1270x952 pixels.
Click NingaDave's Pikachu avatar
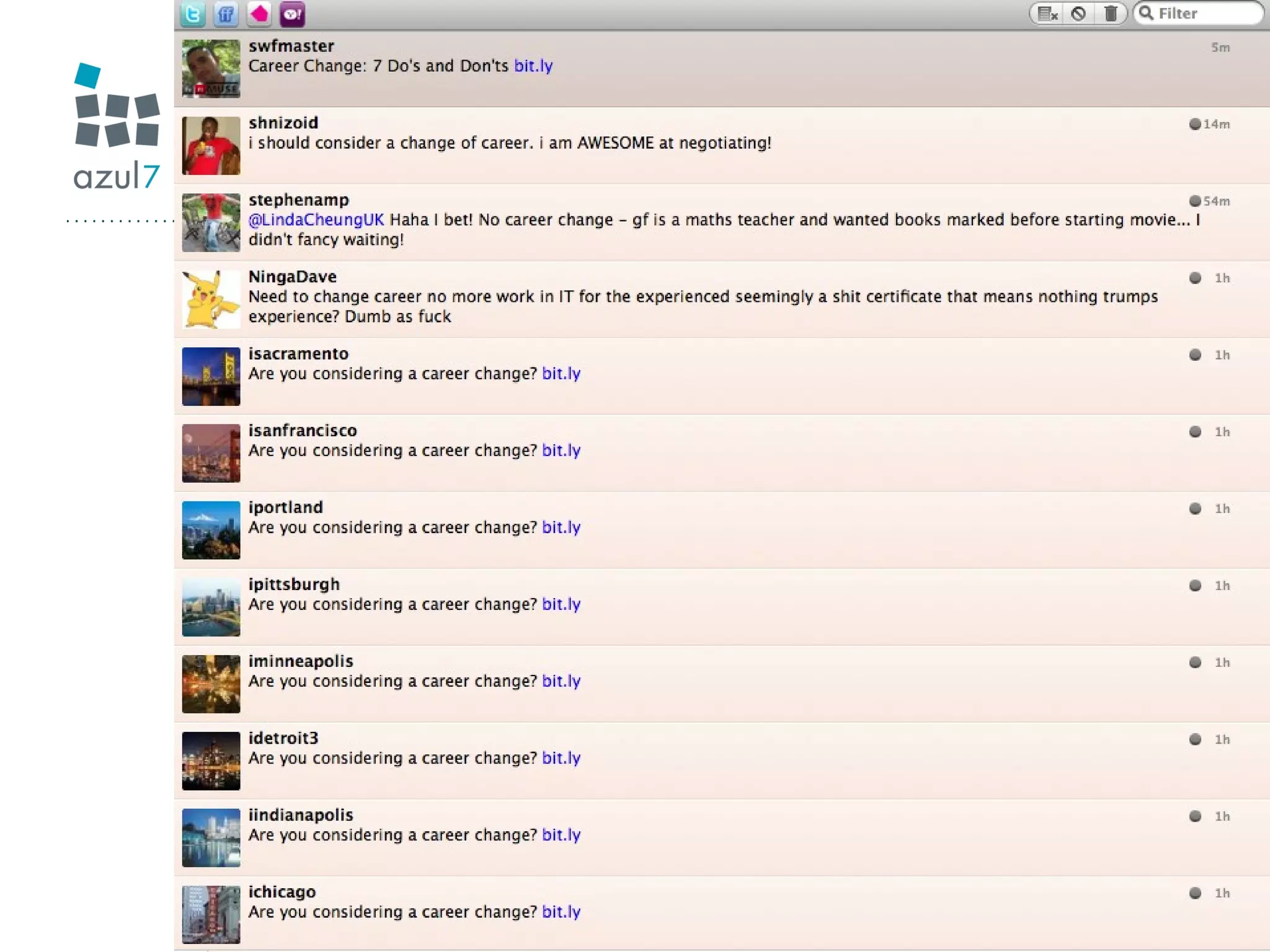click(211, 299)
